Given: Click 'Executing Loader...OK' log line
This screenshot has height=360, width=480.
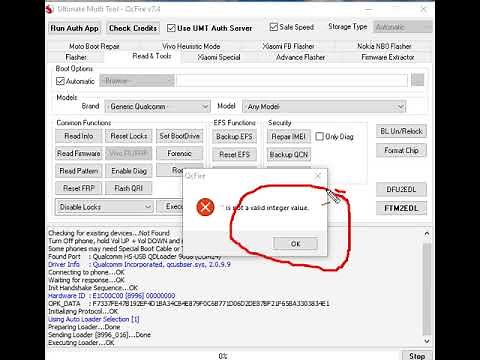Looking at the screenshot, I should tap(81, 343).
